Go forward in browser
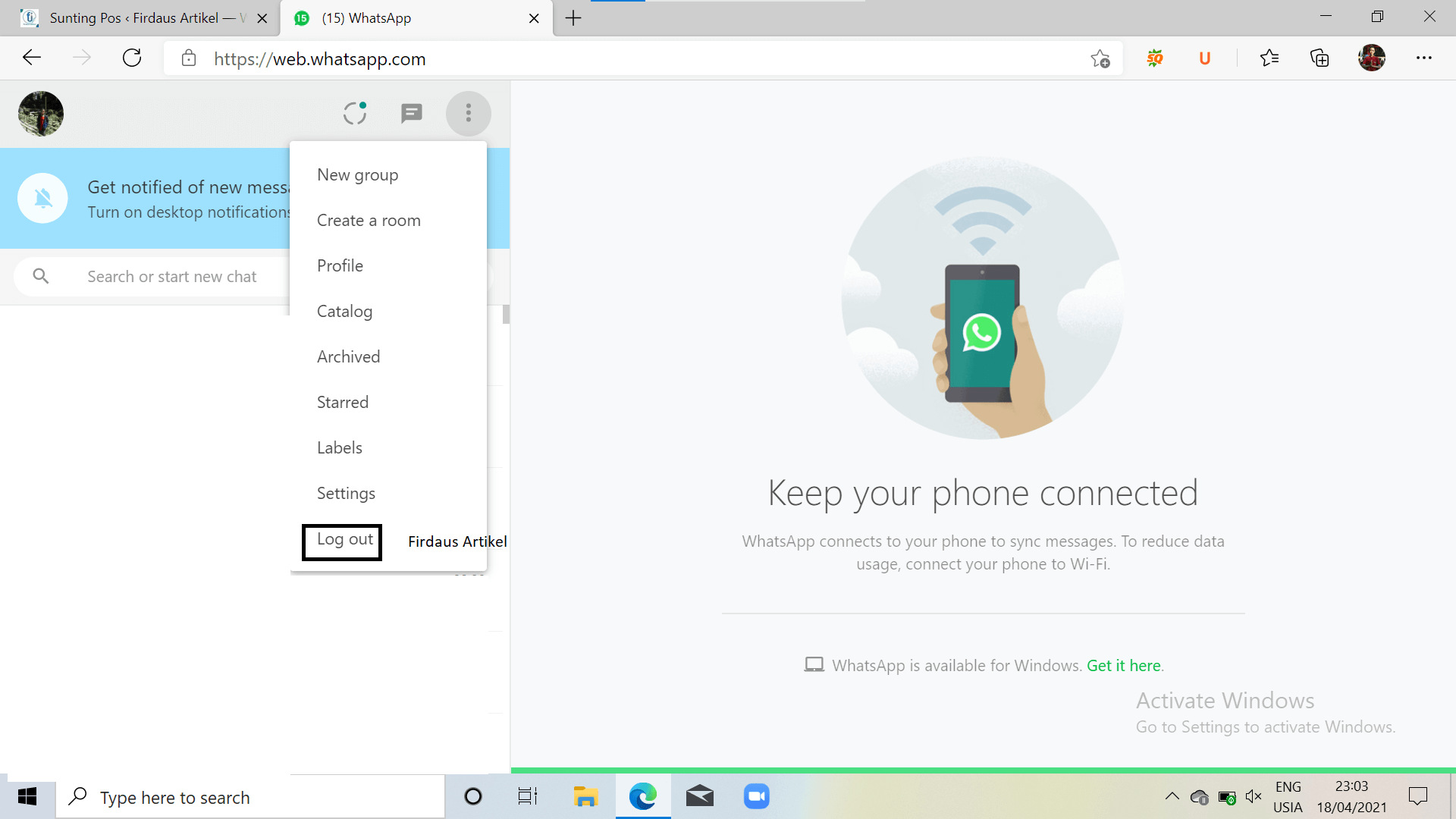The height and width of the screenshot is (819, 1456). [x=82, y=58]
